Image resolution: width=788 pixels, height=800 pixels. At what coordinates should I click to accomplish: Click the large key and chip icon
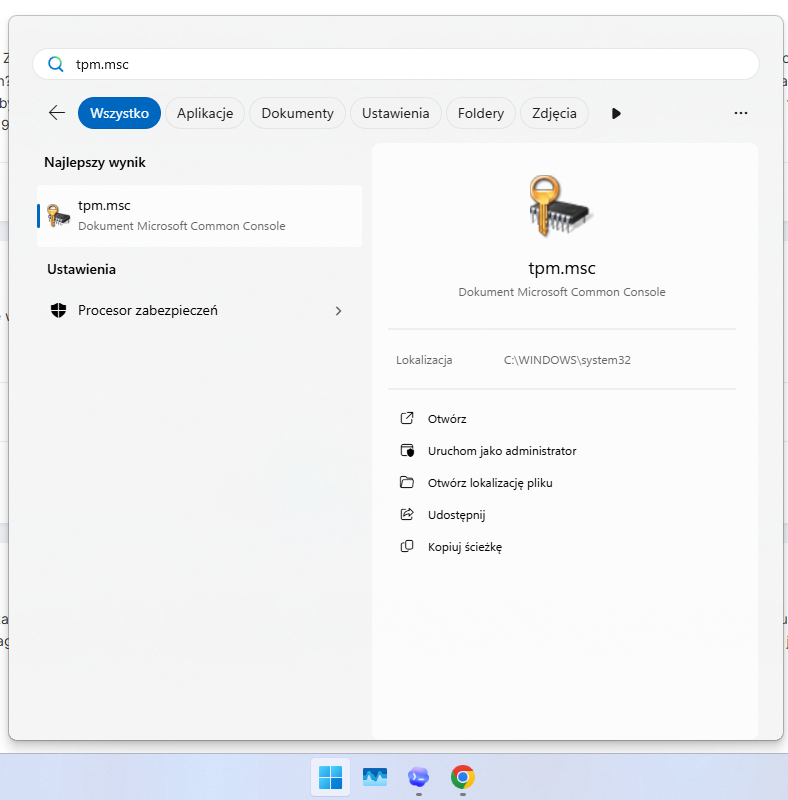coord(561,206)
